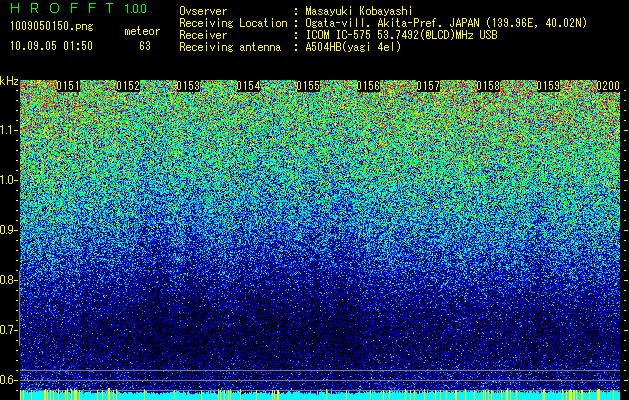This screenshot has height=400, width=629.
Task: Click the Ovserver label
Action: (203, 11)
